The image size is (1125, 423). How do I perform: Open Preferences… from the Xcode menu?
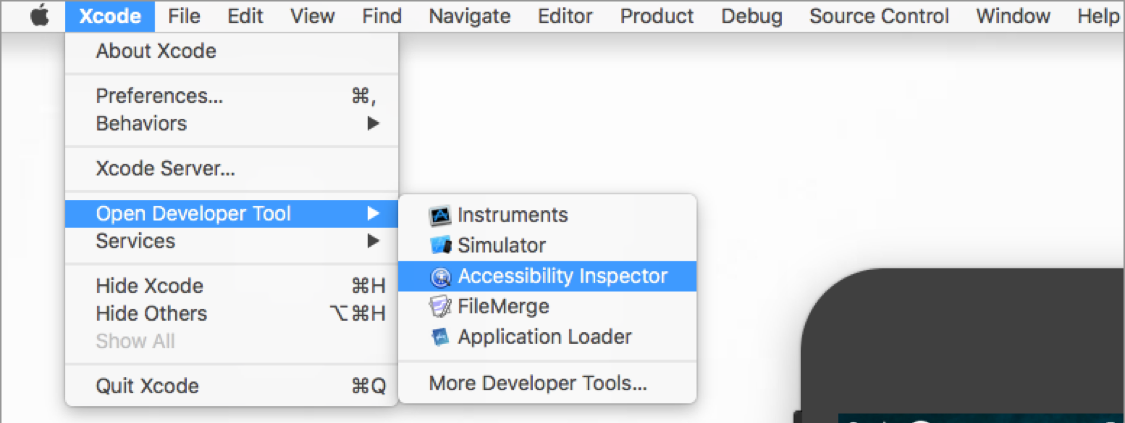click(160, 96)
